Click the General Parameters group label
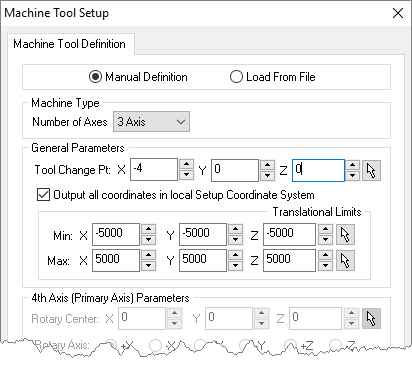This screenshot has height=365, width=412. [78, 148]
